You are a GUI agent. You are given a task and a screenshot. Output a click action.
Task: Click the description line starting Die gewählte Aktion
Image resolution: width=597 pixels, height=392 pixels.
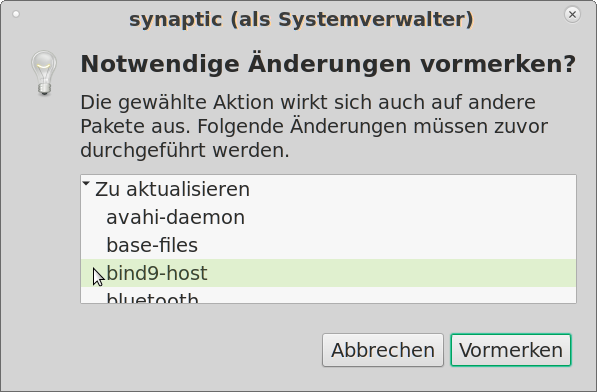pos(308,102)
